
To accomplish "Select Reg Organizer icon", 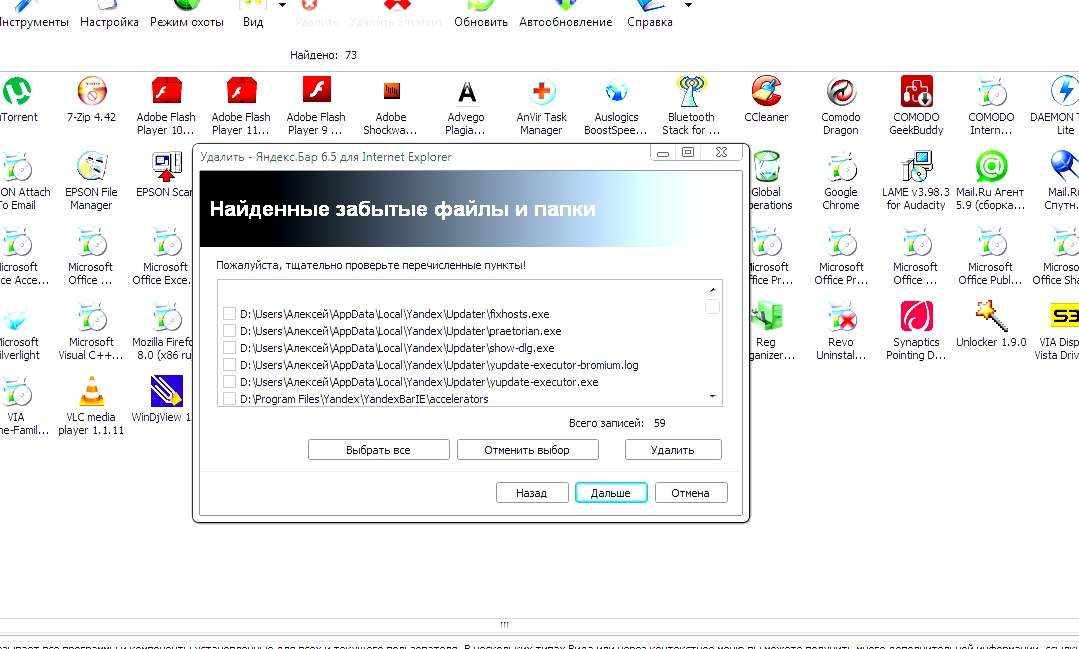I will coord(766,317).
